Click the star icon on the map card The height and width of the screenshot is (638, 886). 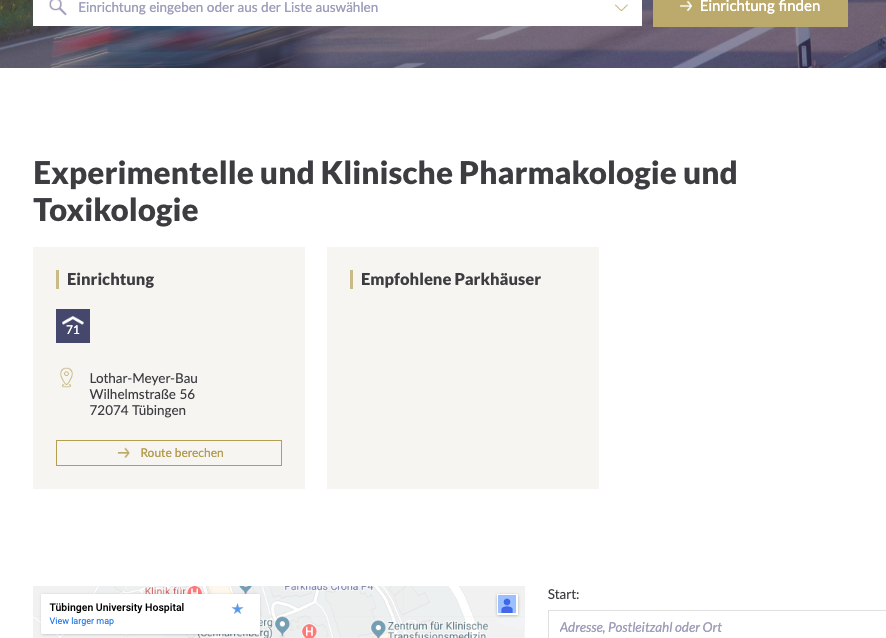point(237,609)
